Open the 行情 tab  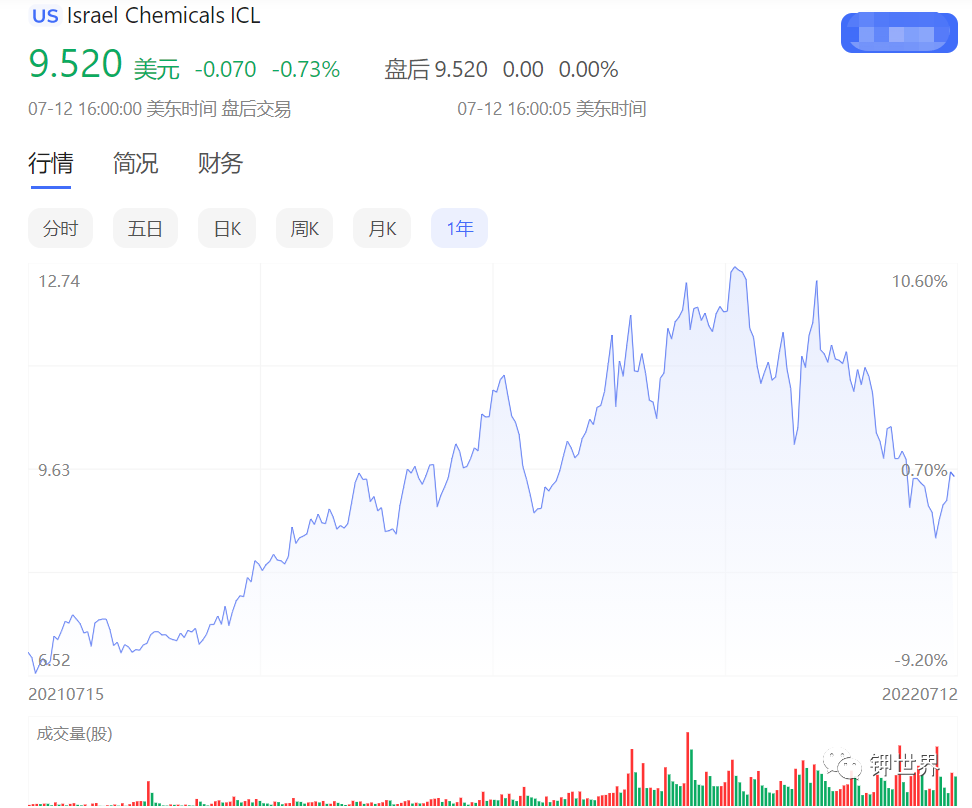click(x=51, y=164)
